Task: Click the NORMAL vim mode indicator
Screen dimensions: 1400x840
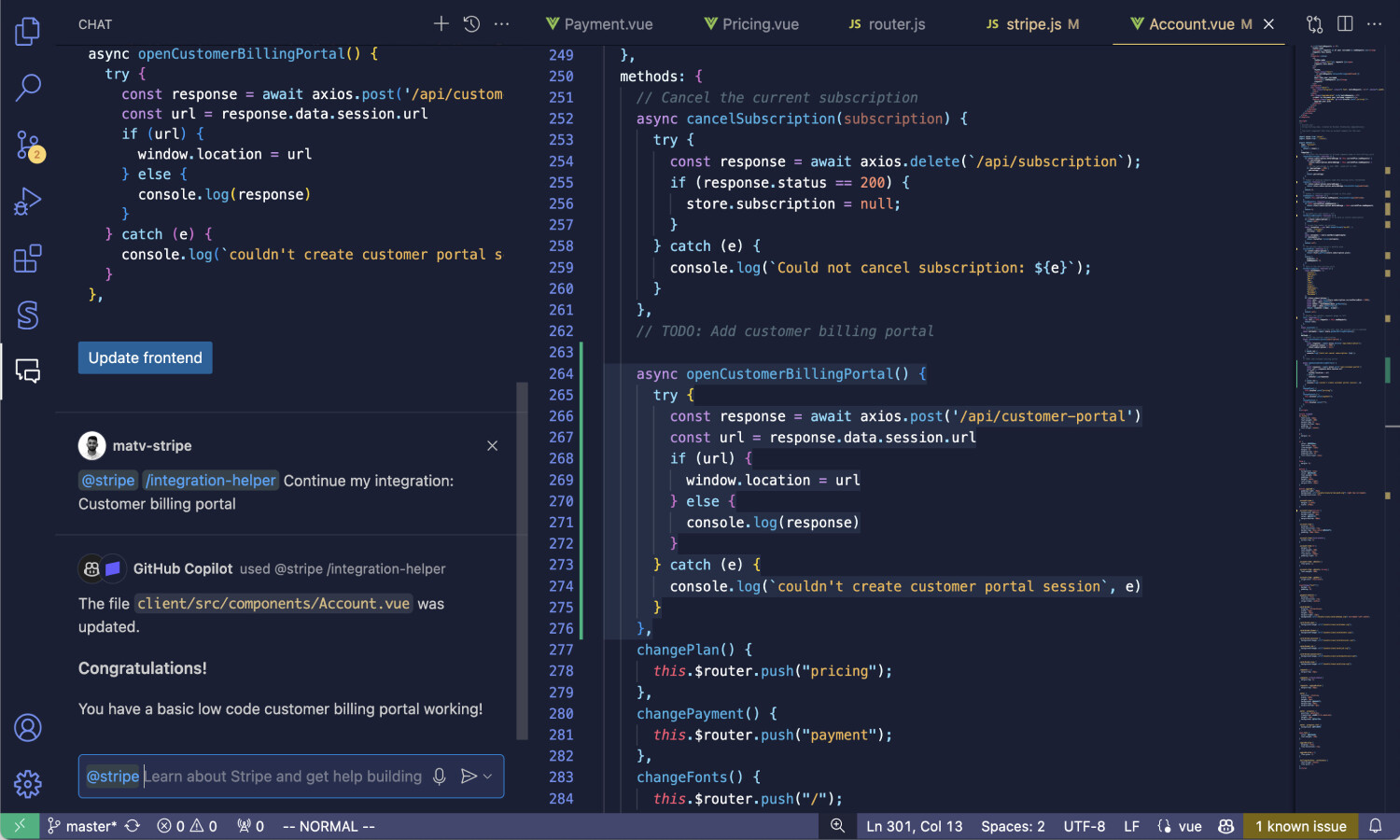Action: coord(329,826)
